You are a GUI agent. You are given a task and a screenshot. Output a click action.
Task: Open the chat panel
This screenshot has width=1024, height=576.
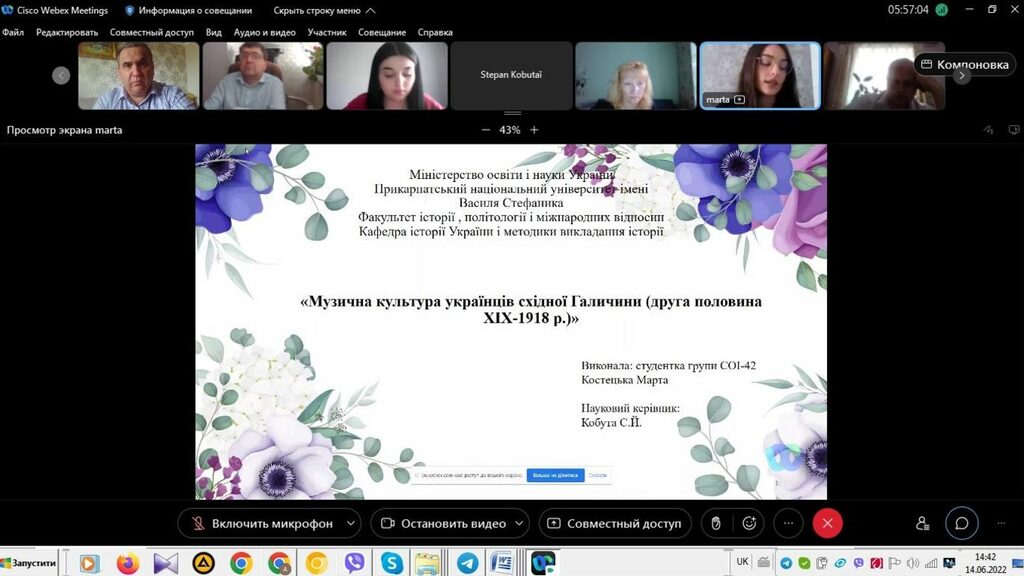tap(961, 523)
